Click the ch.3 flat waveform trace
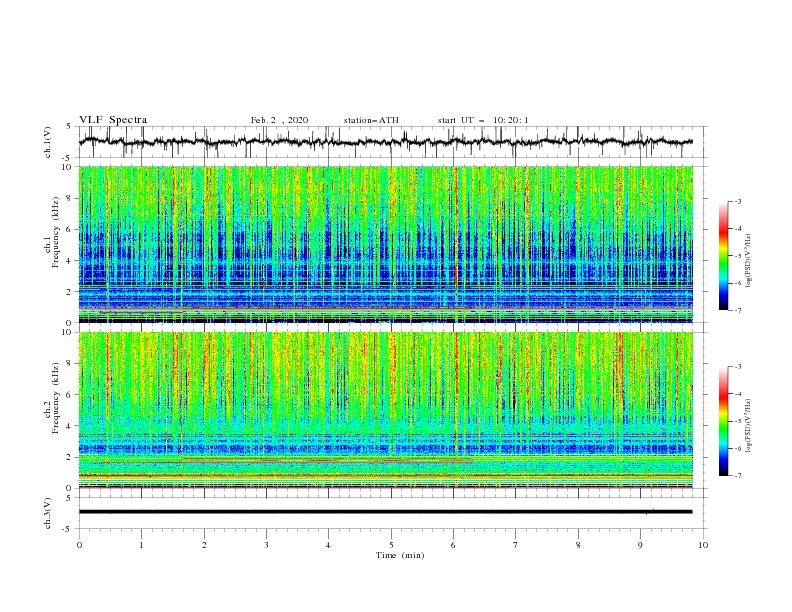Viewport: 792px width, 612px height. [x=385, y=512]
